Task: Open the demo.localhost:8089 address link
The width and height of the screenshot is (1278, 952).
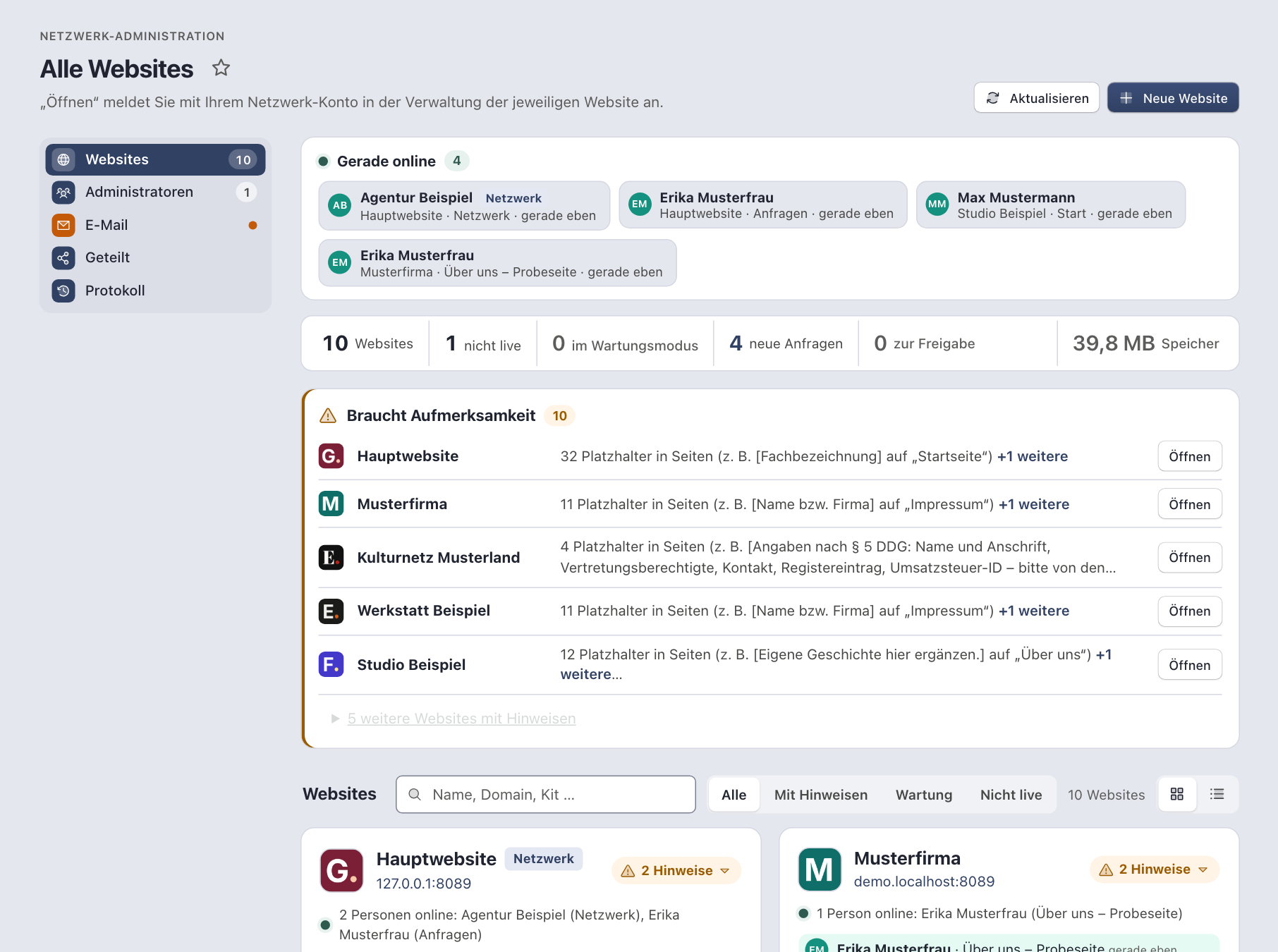Action: tap(924, 881)
